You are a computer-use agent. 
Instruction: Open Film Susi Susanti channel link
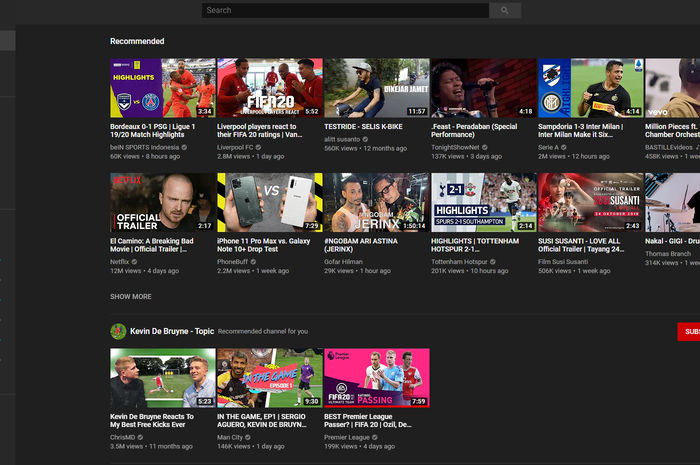point(563,262)
